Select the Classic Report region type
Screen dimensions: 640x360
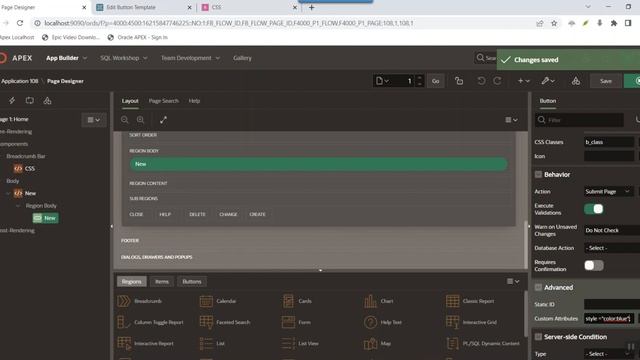tap(470, 301)
